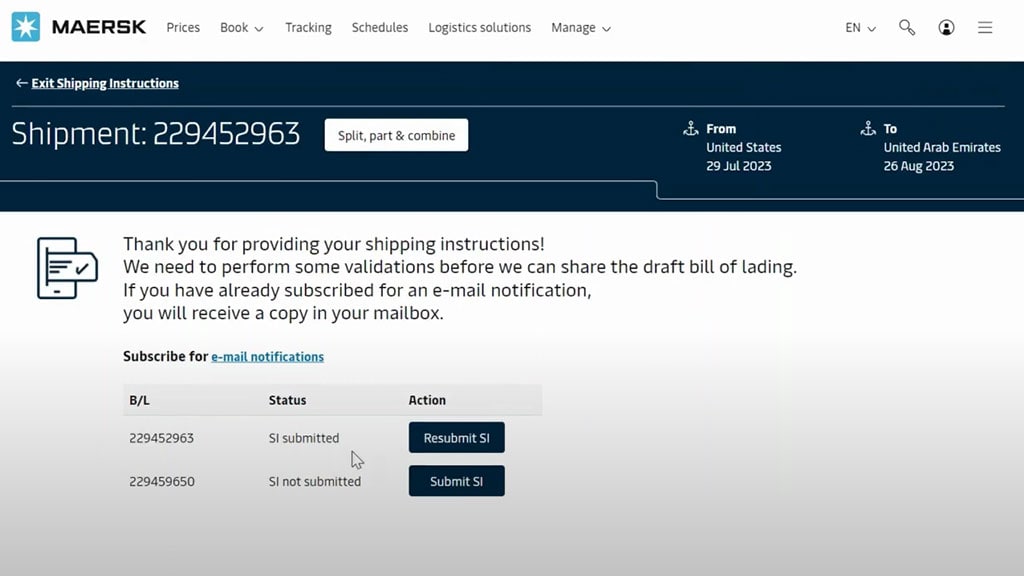The width and height of the screenshot is (1024, 576).
Task: Click the anchor icon beside From
Action: [x=691, y=128]
